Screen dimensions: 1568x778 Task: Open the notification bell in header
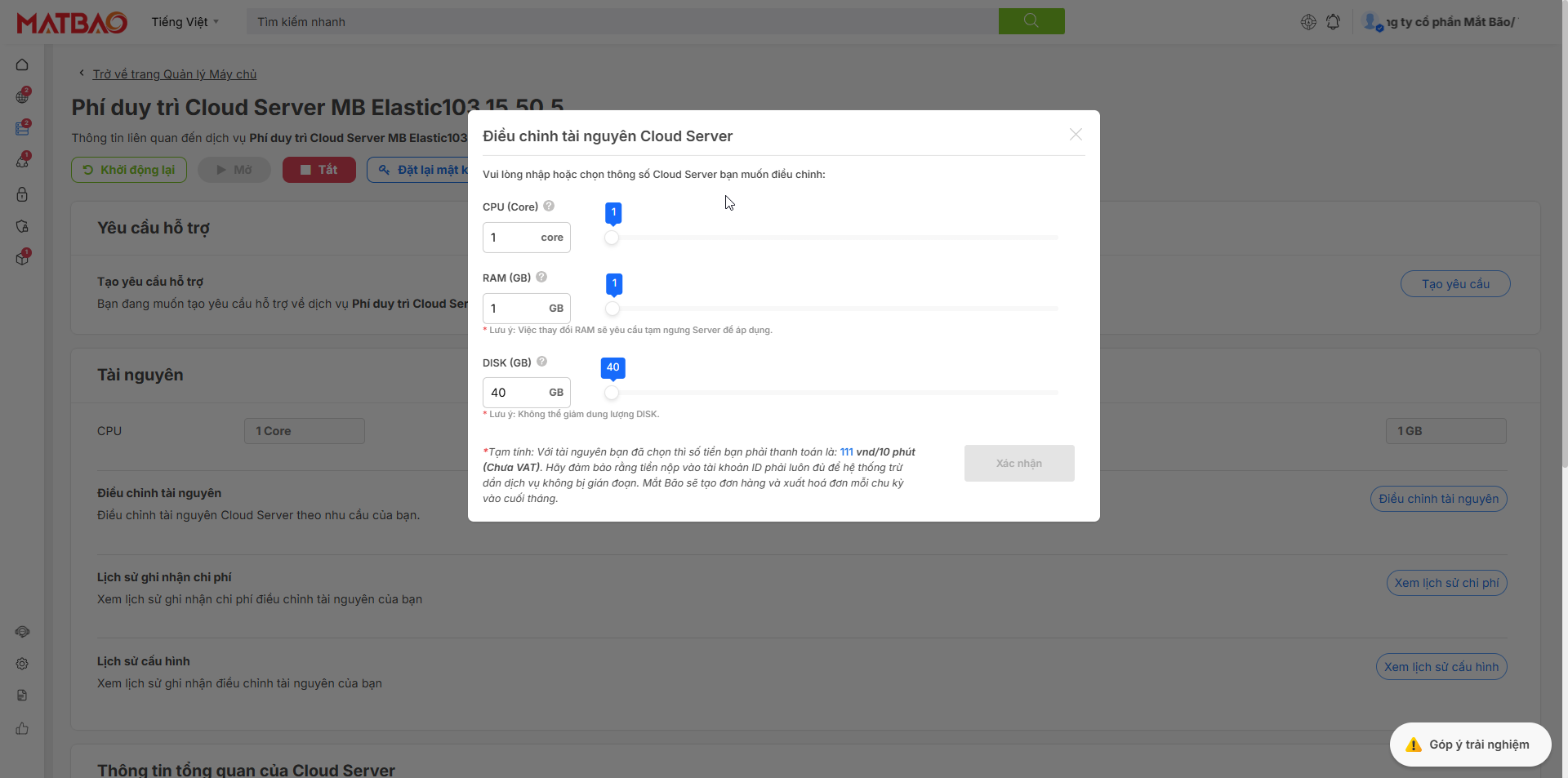click(1333, 22)
